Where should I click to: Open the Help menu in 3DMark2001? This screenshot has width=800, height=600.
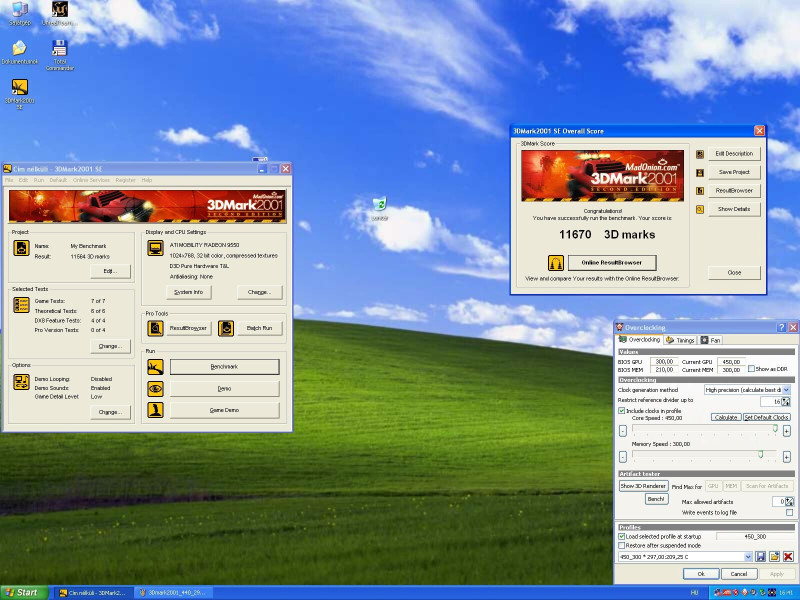147,180
